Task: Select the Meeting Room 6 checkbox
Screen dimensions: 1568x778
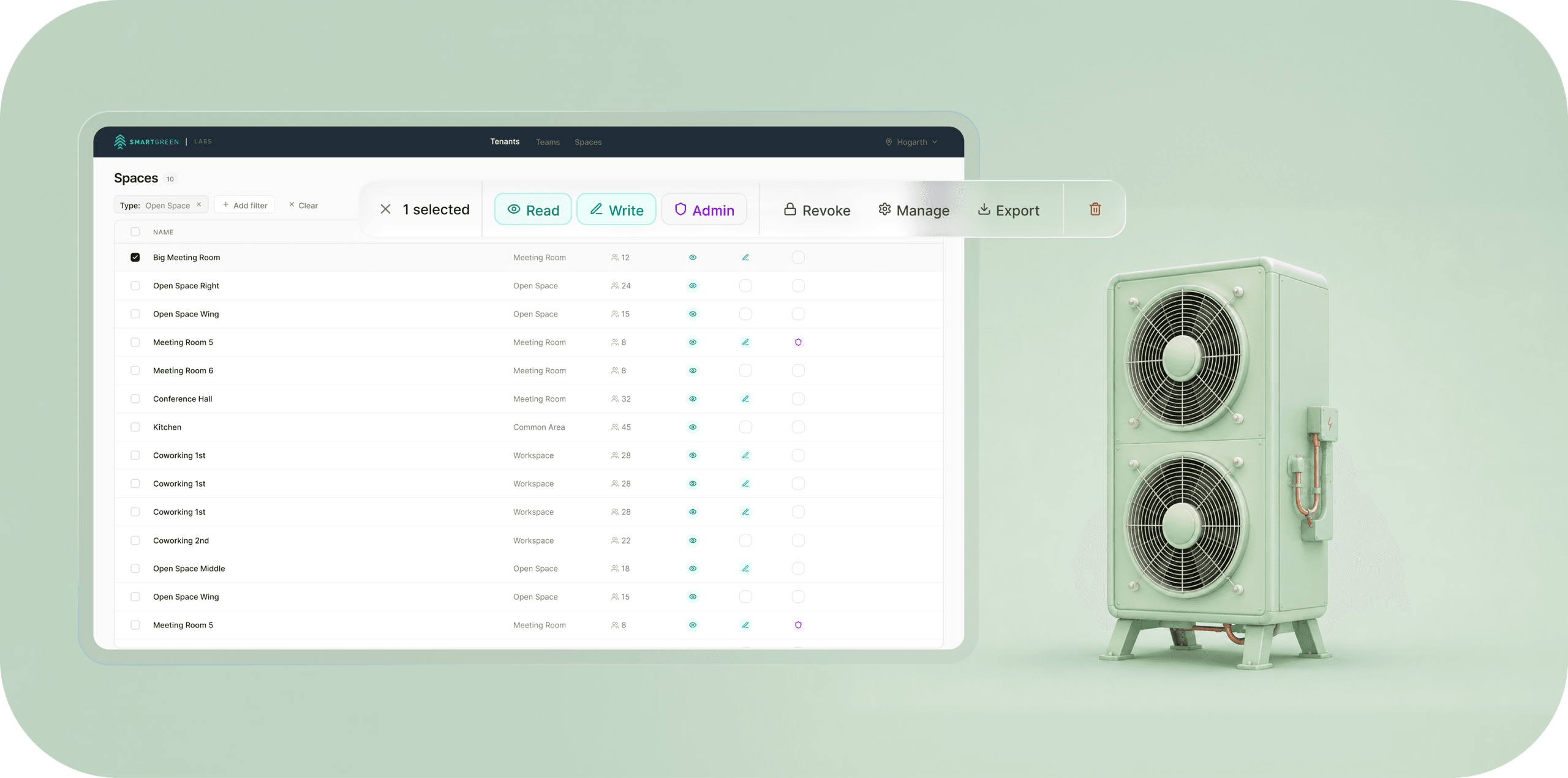Action: (135, 371)
